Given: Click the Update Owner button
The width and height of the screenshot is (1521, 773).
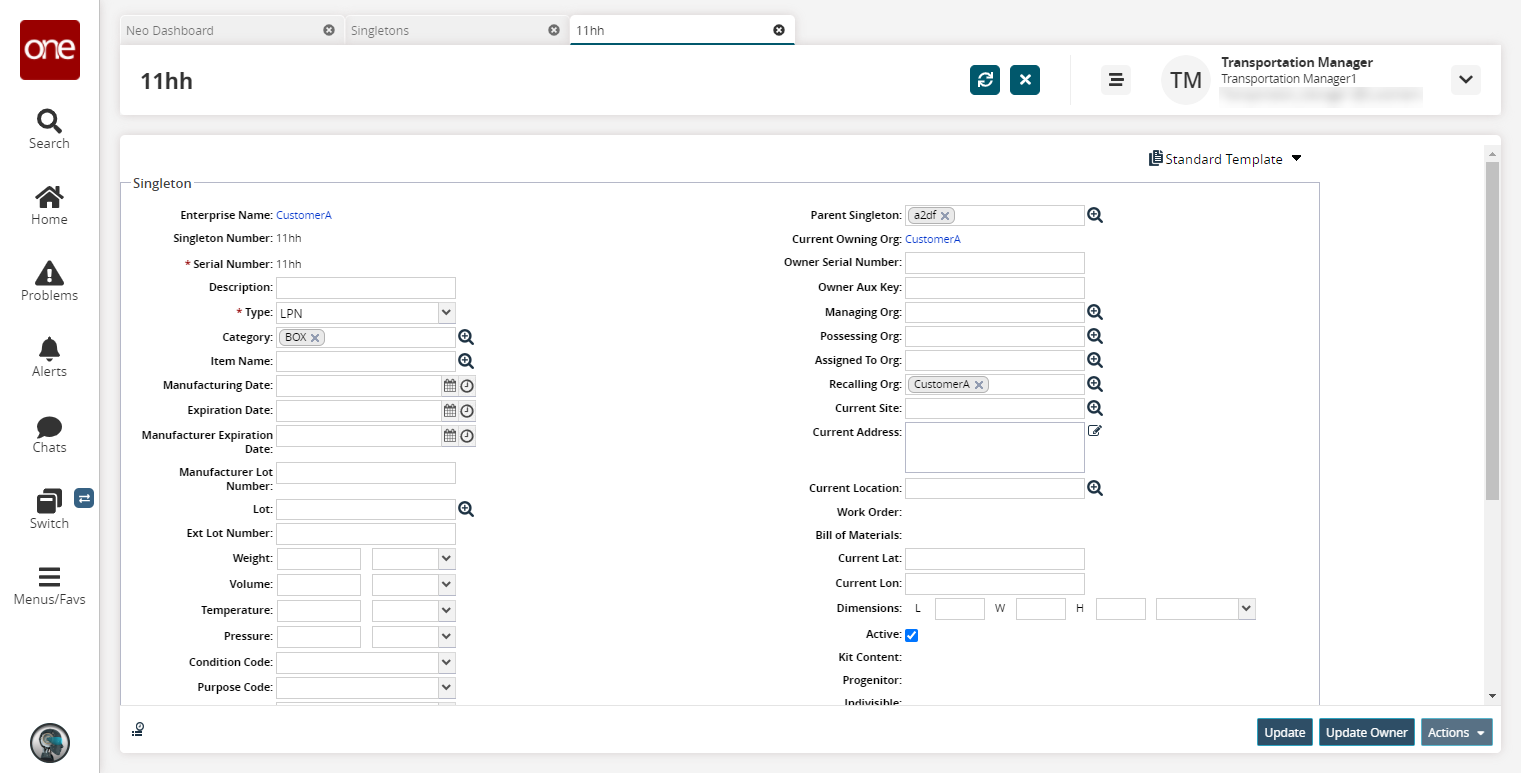Looking at the screenshot, I should (1366, 733).
